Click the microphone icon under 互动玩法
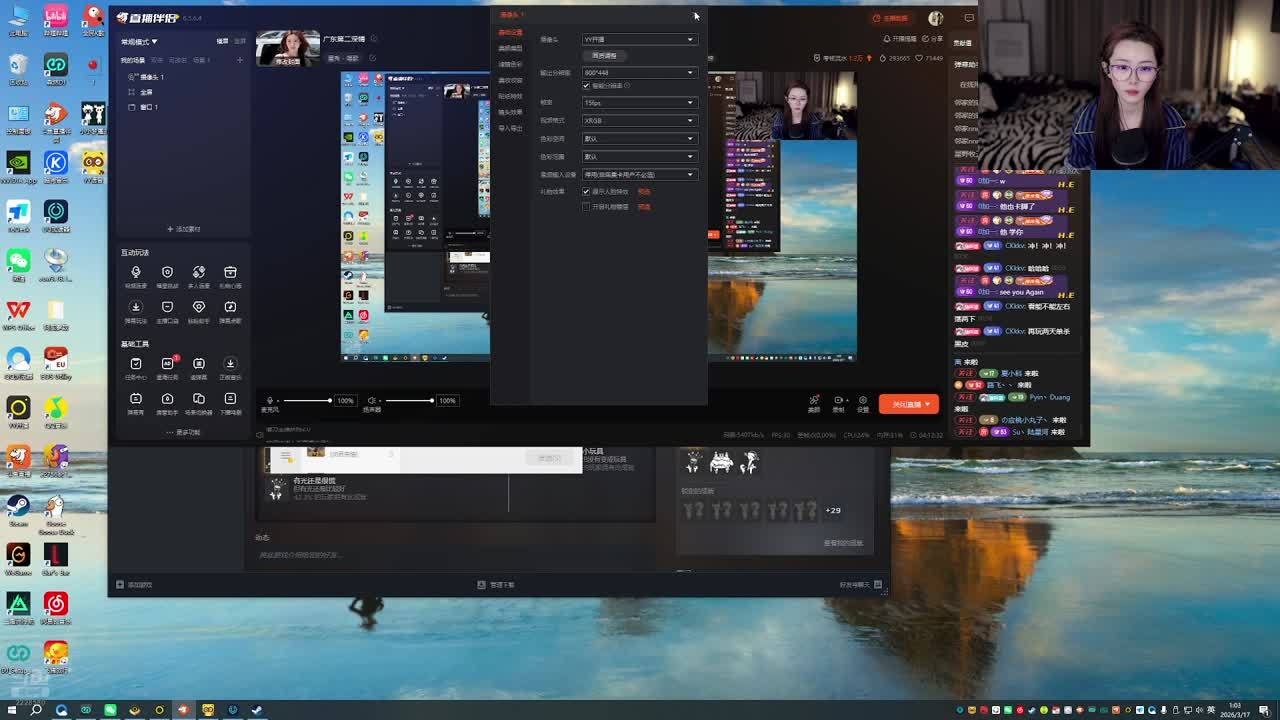Viewport: 1280px width, 720px height. 136,273
